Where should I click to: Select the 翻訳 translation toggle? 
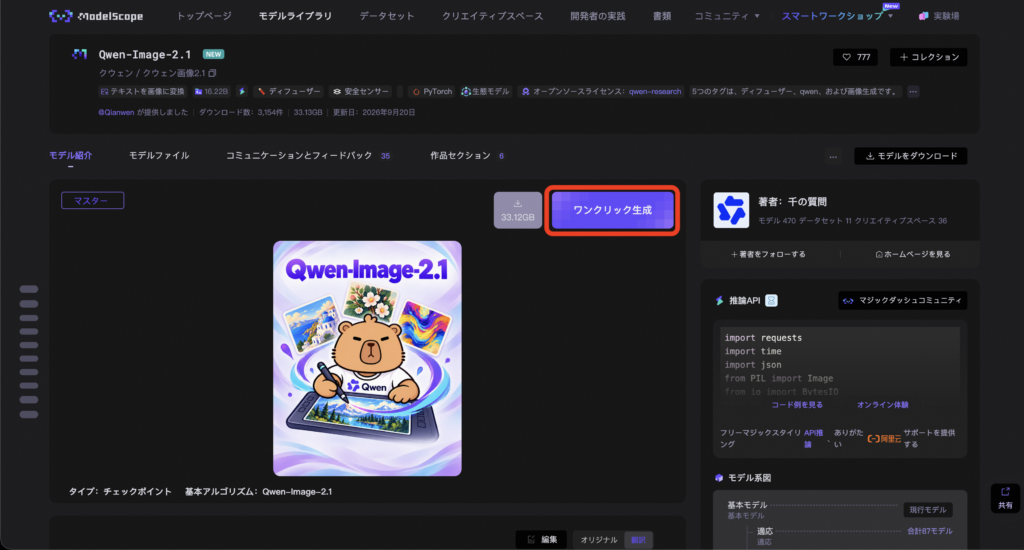click(x=638, y=540)
